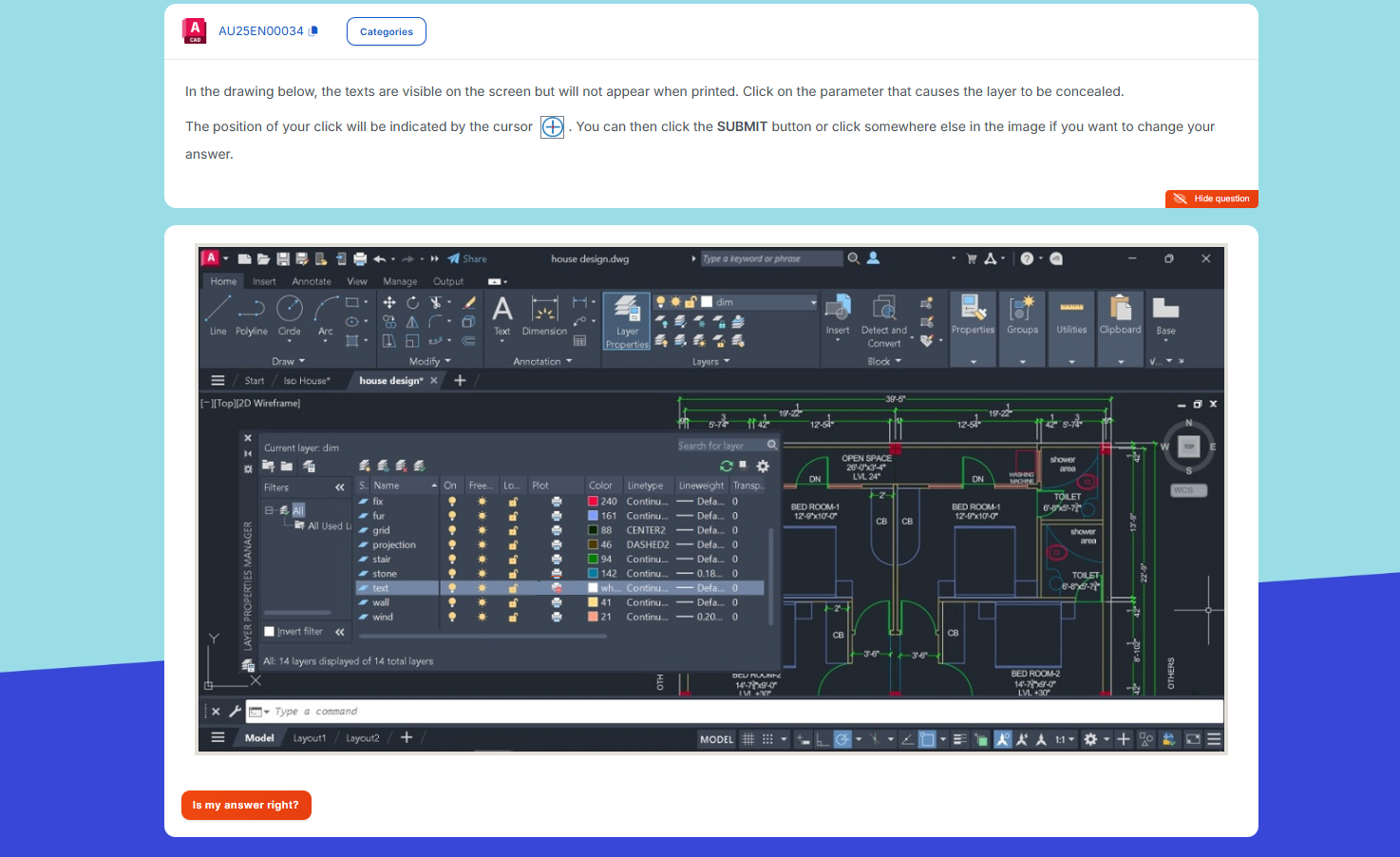Expand the Layers panel dropdown
The image size is (1400, 857).
(x=710, y=361)
